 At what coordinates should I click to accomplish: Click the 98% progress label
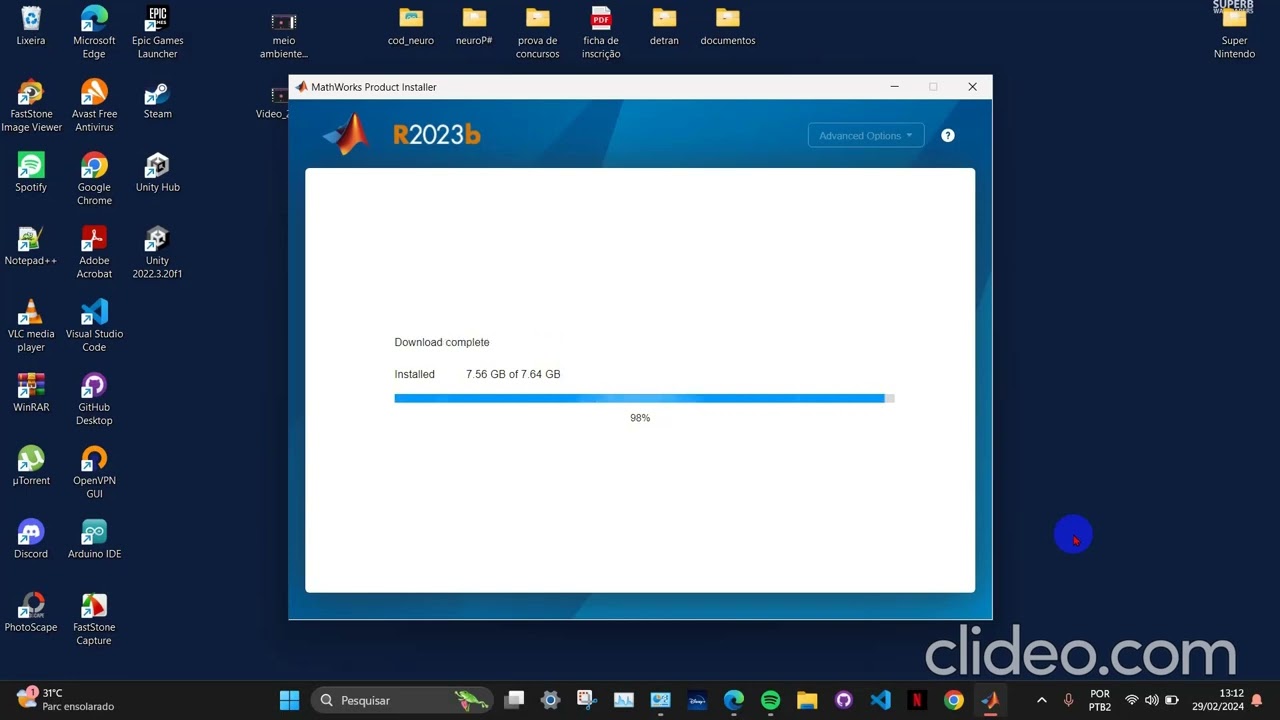640,418
